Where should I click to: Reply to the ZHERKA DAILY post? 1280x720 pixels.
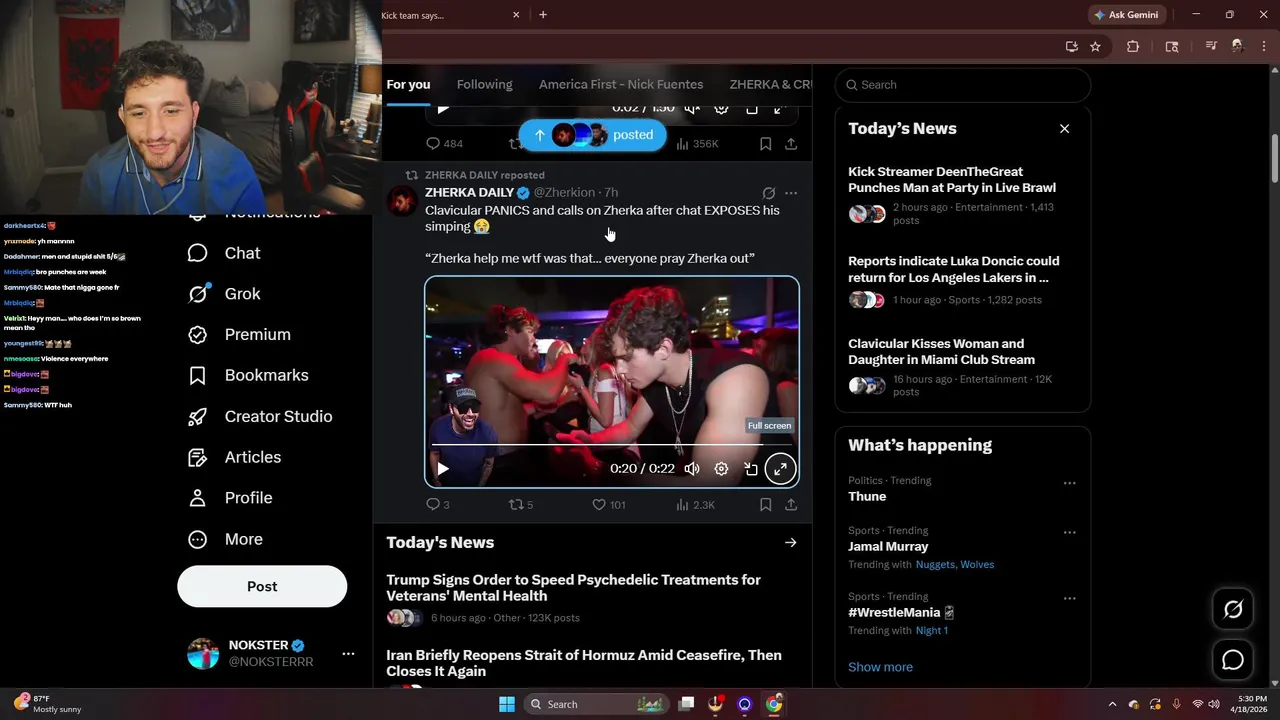438,505
